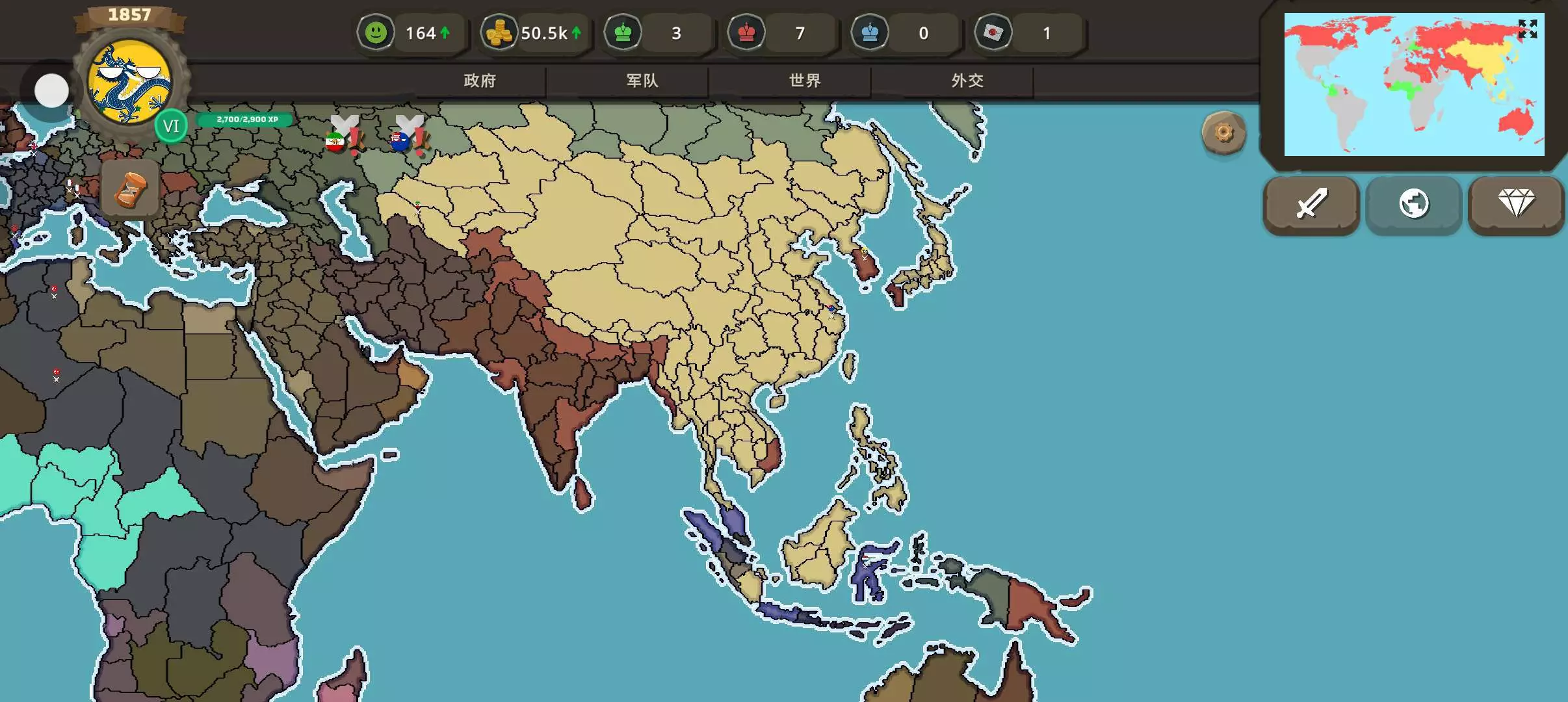Open the 外交 diplomacy menu
Screen dimensions: 1568x702
tap(967, 81)
